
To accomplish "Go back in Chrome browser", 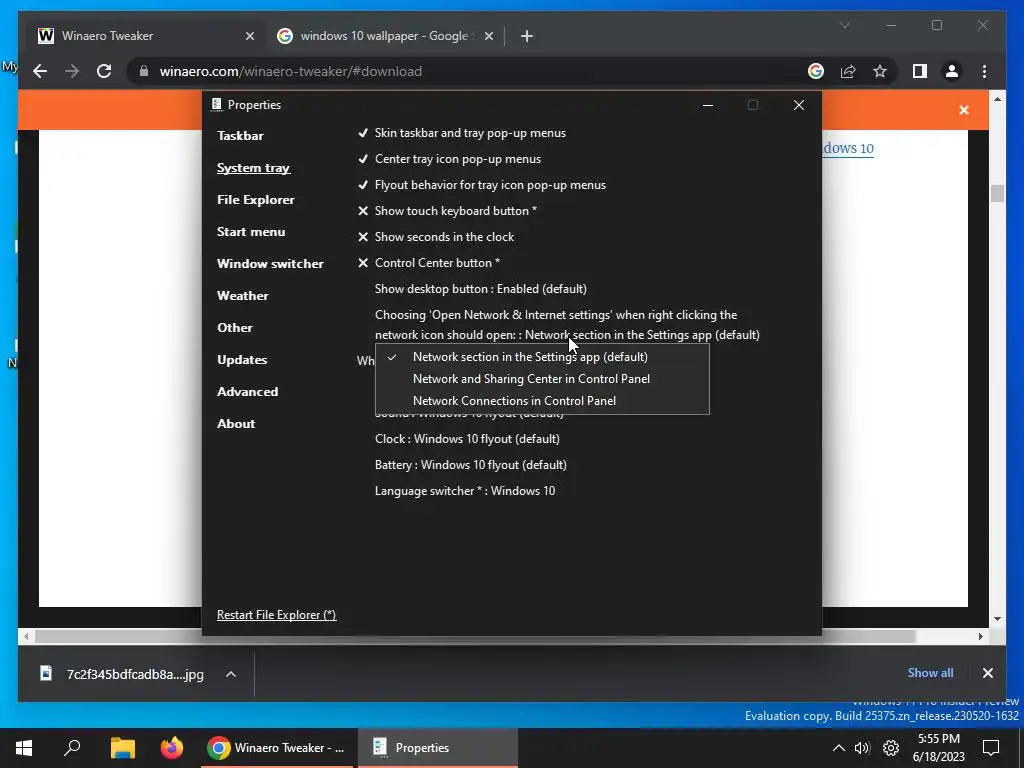I will point(40,71).
